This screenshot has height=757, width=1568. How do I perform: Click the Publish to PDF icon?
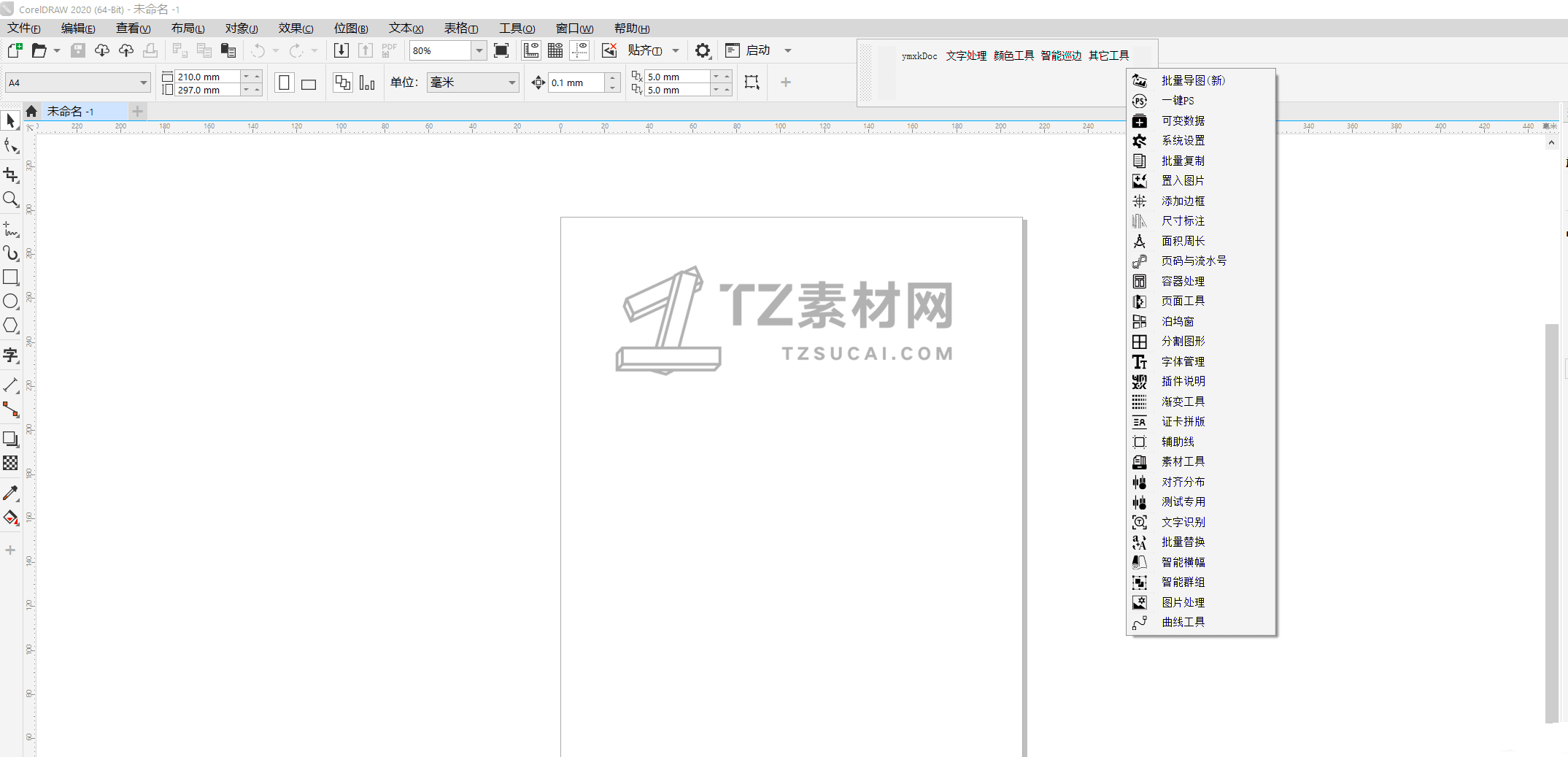coord(390,50)
